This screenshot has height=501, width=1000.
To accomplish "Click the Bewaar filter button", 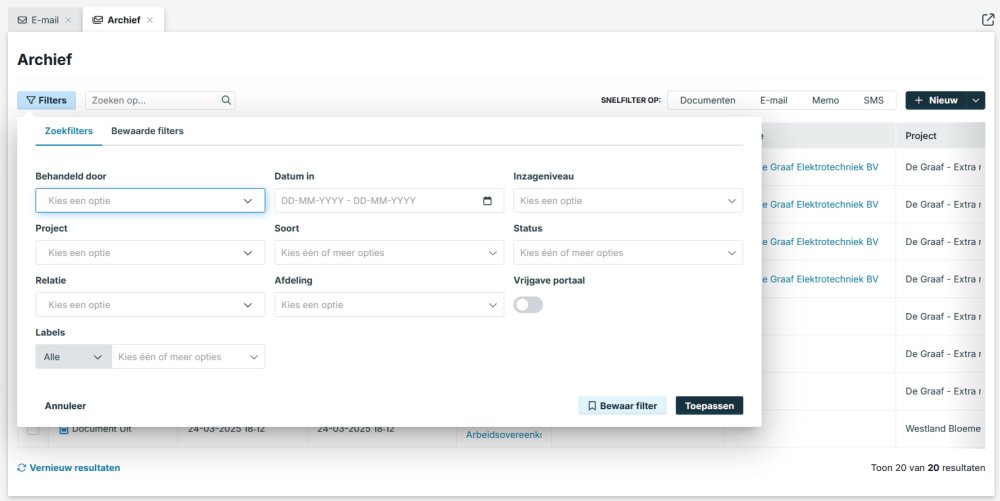I will (622, 405).
